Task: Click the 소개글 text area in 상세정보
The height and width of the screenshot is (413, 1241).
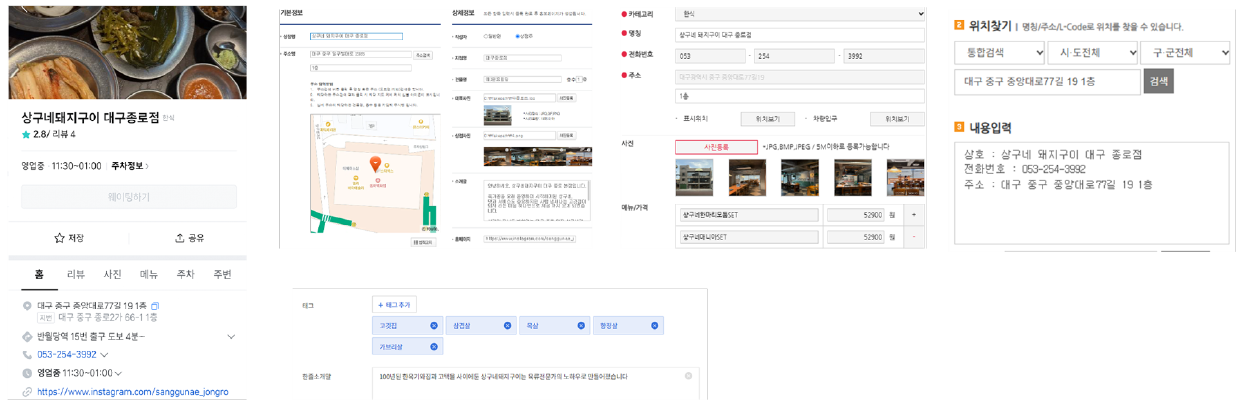Action: coord(535,203)
